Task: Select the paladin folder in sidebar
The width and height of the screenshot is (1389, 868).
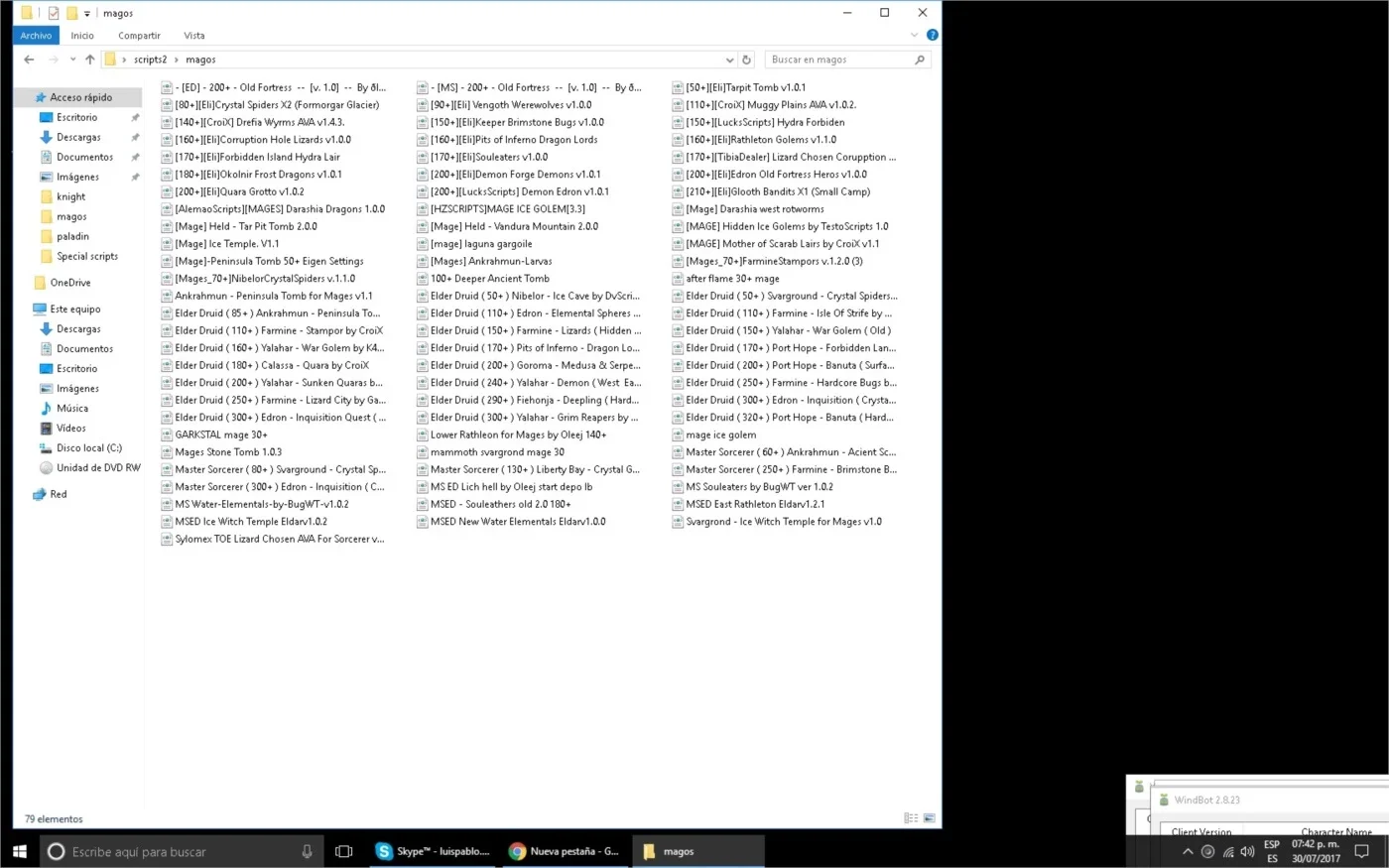Action: 73,236
